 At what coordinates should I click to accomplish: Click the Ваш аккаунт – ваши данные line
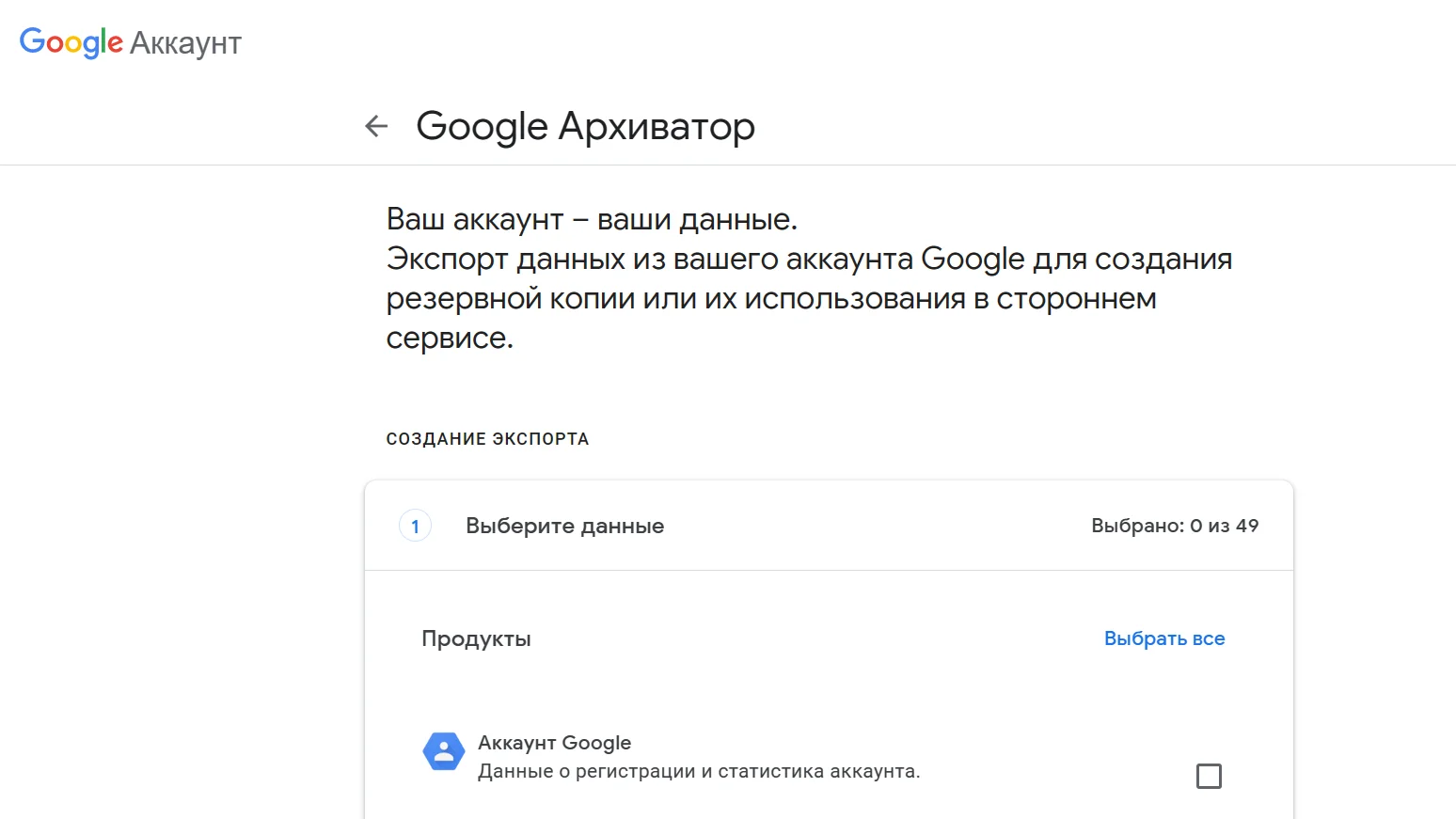pyautogui.click(x=592, y=219)
